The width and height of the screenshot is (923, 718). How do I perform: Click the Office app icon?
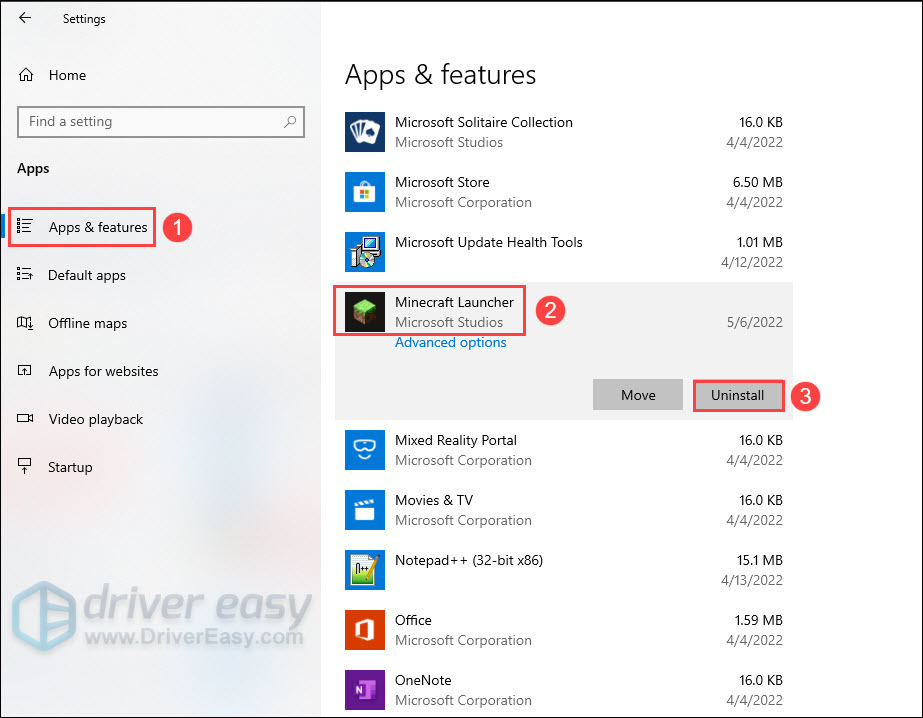pos(365,630)
